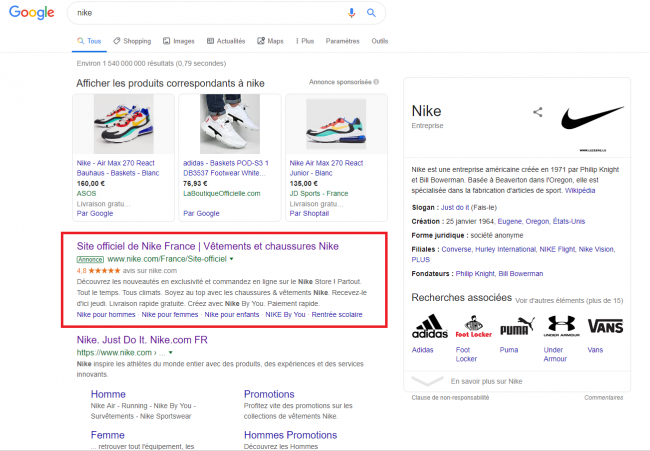Click the Adidas logo
The height and width of the screenshot is (451, 650).
click(x=430, y=326)
